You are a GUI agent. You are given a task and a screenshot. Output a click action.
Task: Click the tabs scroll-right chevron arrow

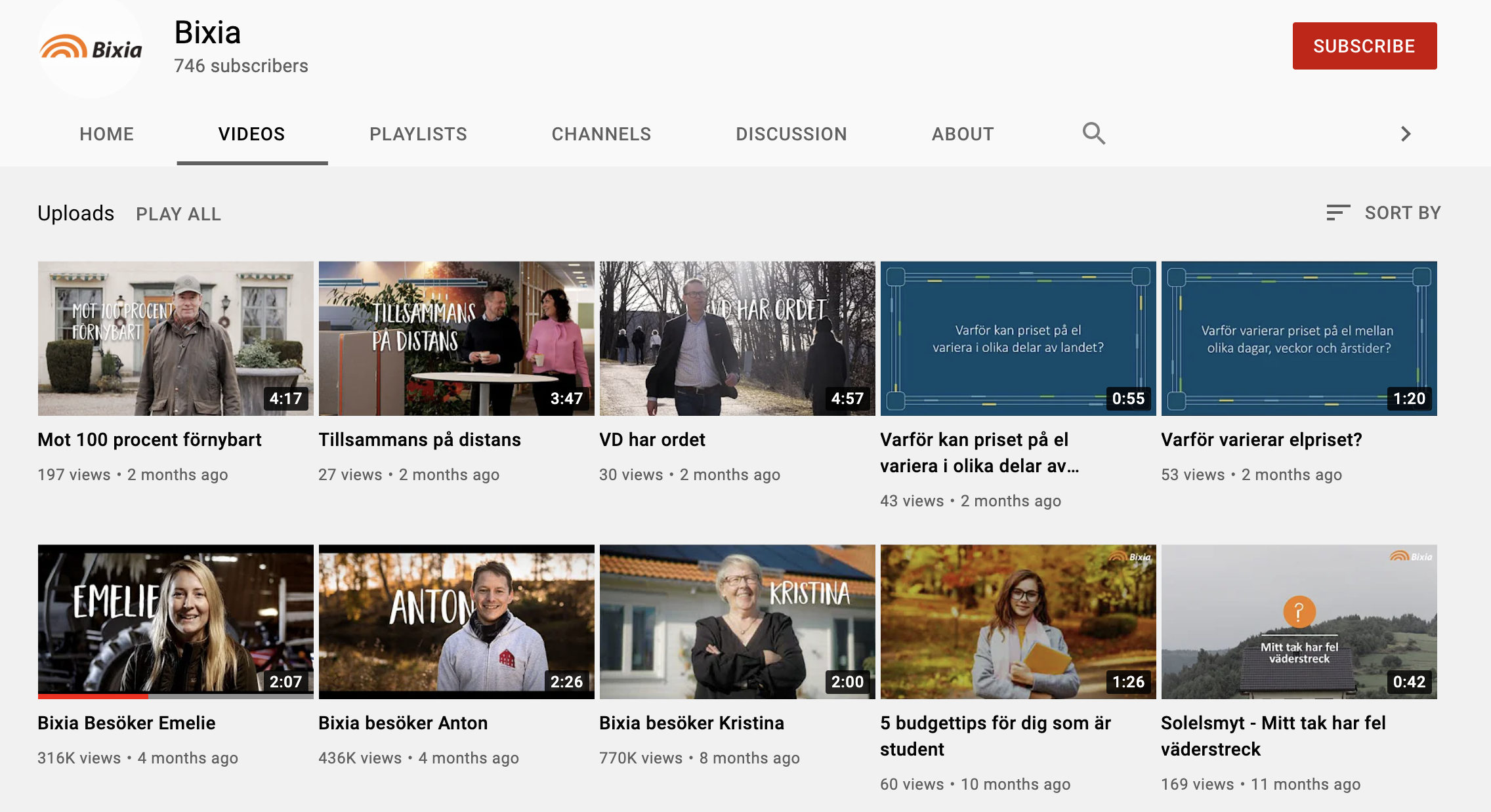click(x=1405, y=134)
